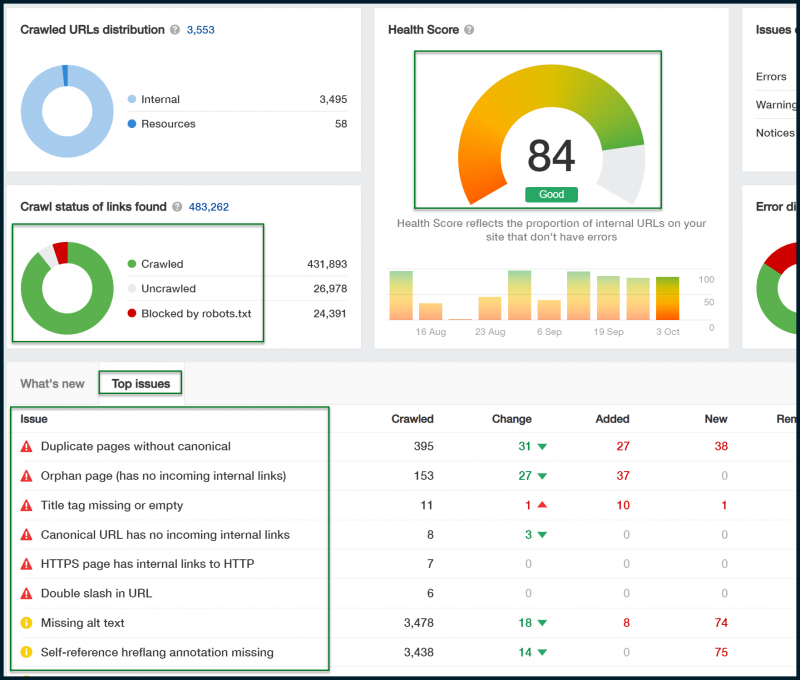Click Internal count 3,495
This screenshot has height=680, width=800.
(x=333, y=99)
